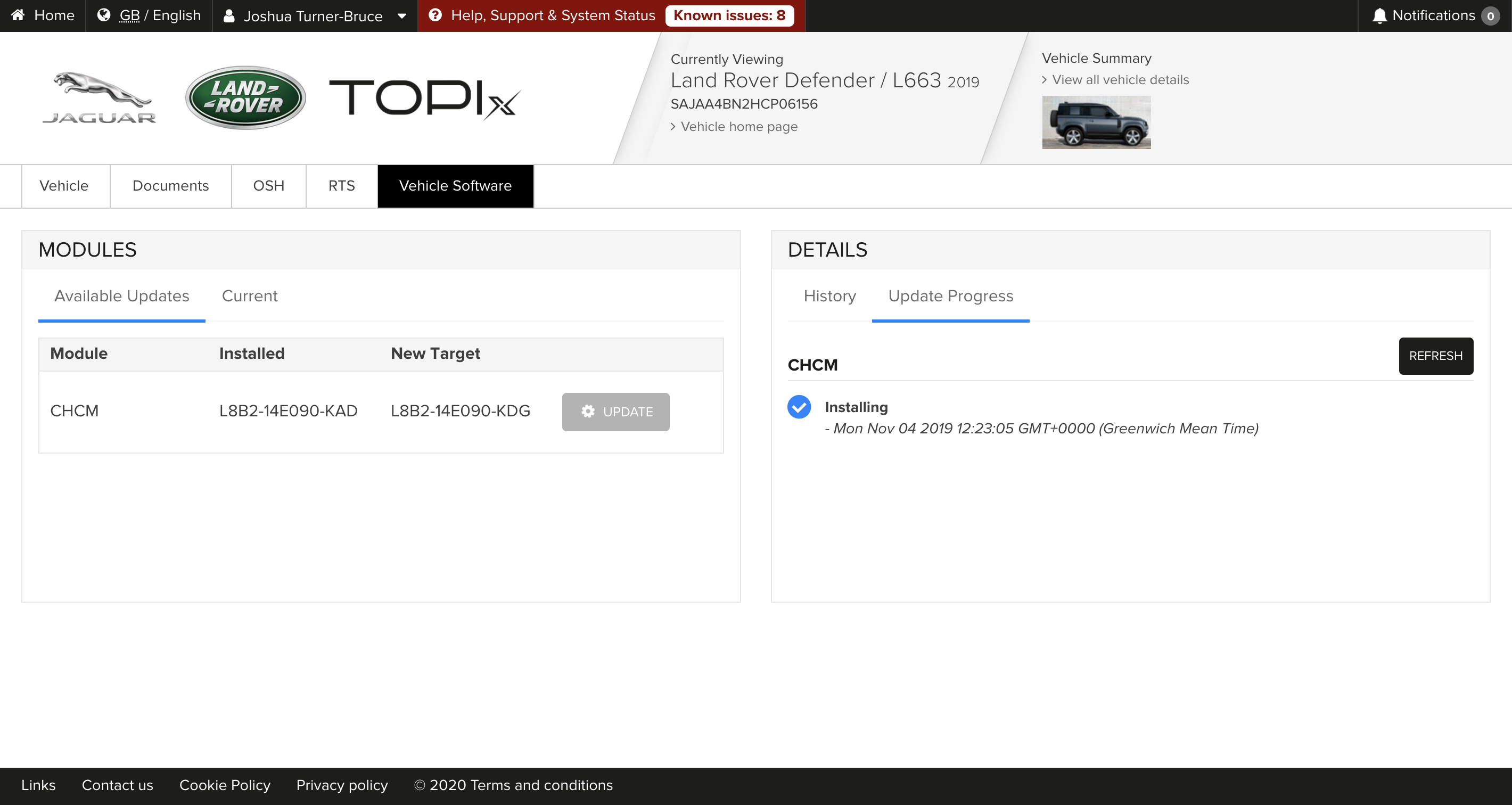
Task: Open the History details tab
Action: pos(829,296)
